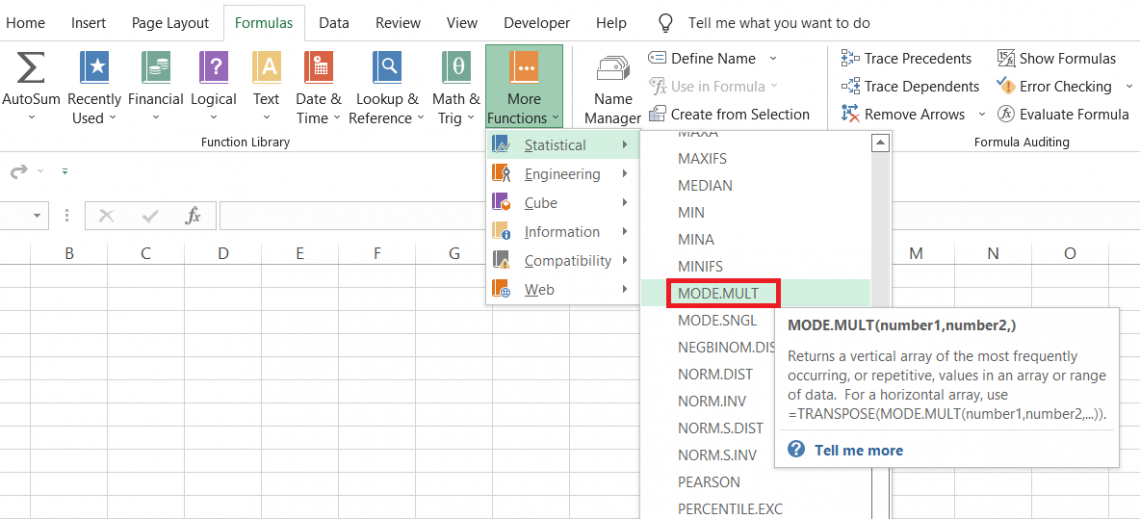Open the Name Box dropdown
Screen dimensions: 1140x519
pyautogui.click(x=38, y=216)
